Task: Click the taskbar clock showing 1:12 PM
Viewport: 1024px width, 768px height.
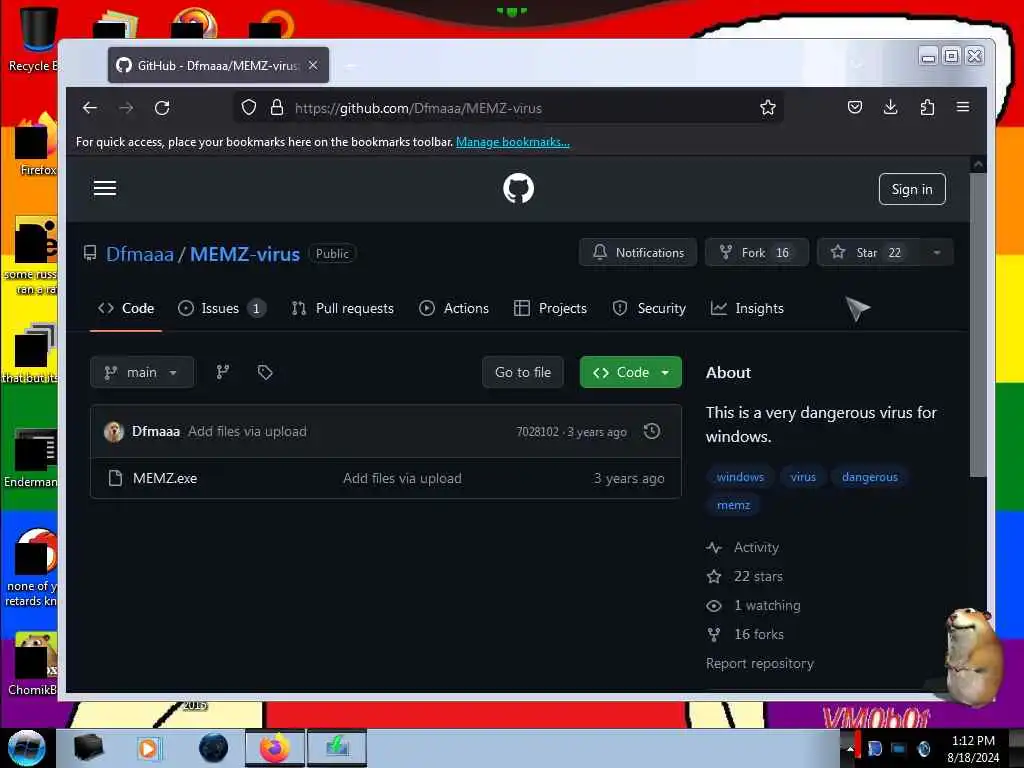Action: coord(973,749)
